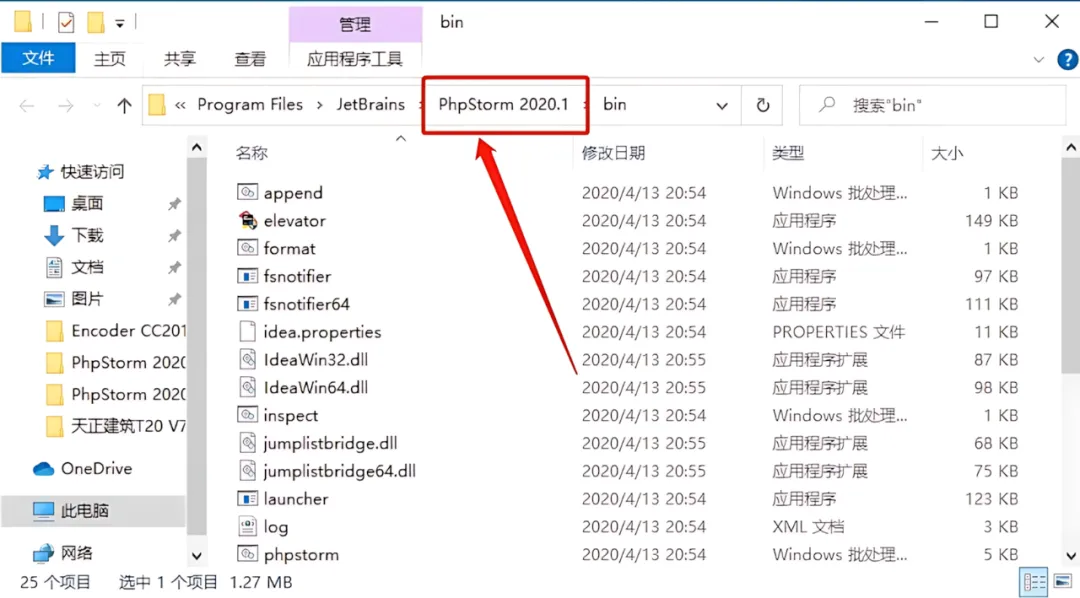
Task: Click the append batch file icon
Action: tap(247, 192)
